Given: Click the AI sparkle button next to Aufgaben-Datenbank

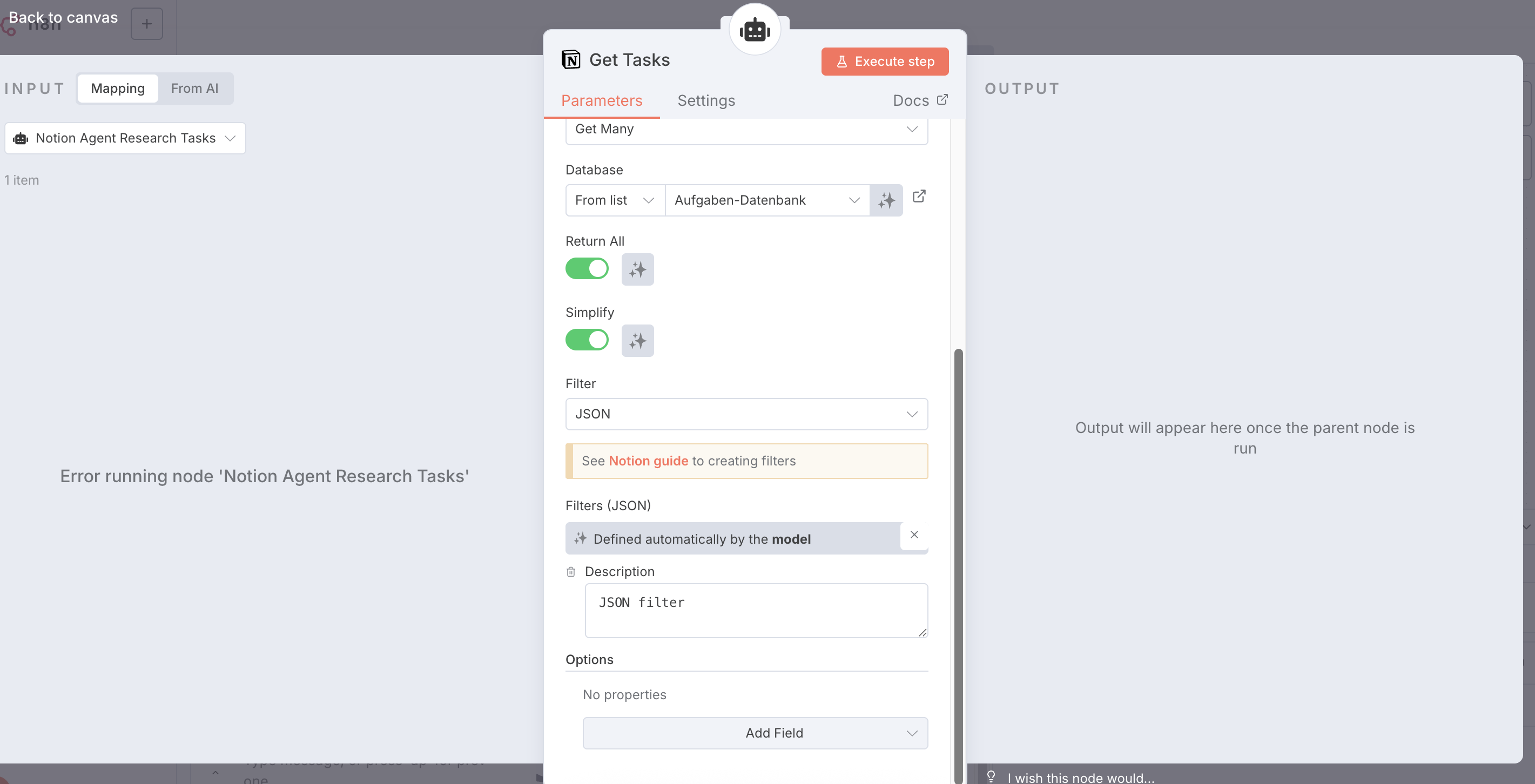Looking at the screenshot, I should click(886, 200).
